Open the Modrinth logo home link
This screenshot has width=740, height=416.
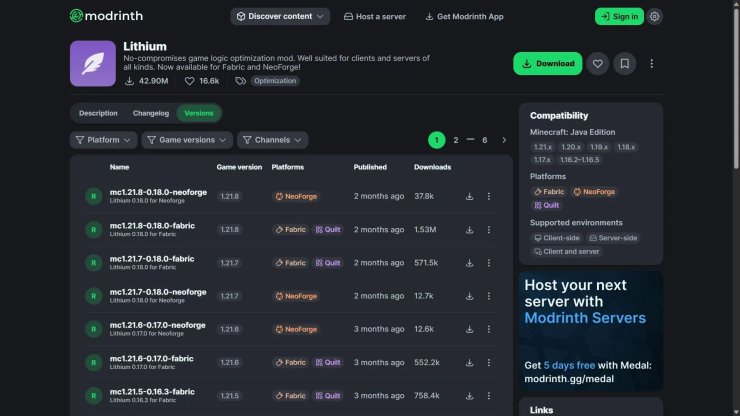pyautogui.click(x=106, y=16)
